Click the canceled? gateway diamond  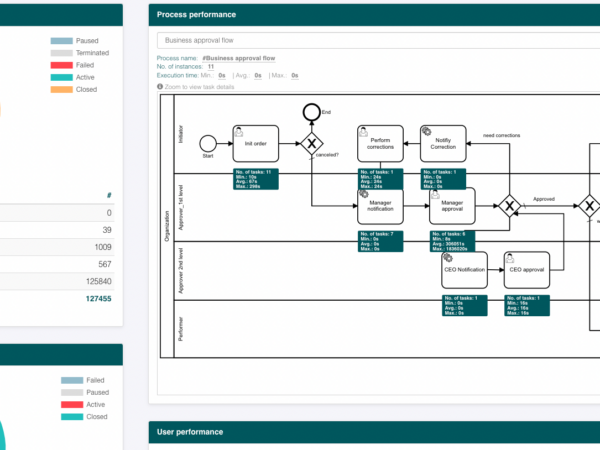(311, 143)
